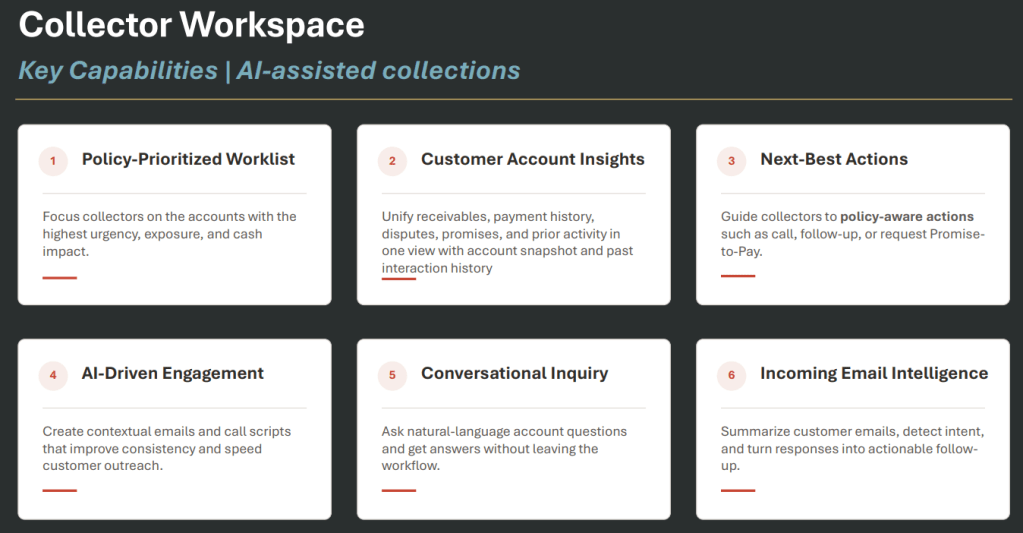Click the number 6 badge on Incoming Email Intelligence
This screenshot has height=533, width=1023.
731,375
